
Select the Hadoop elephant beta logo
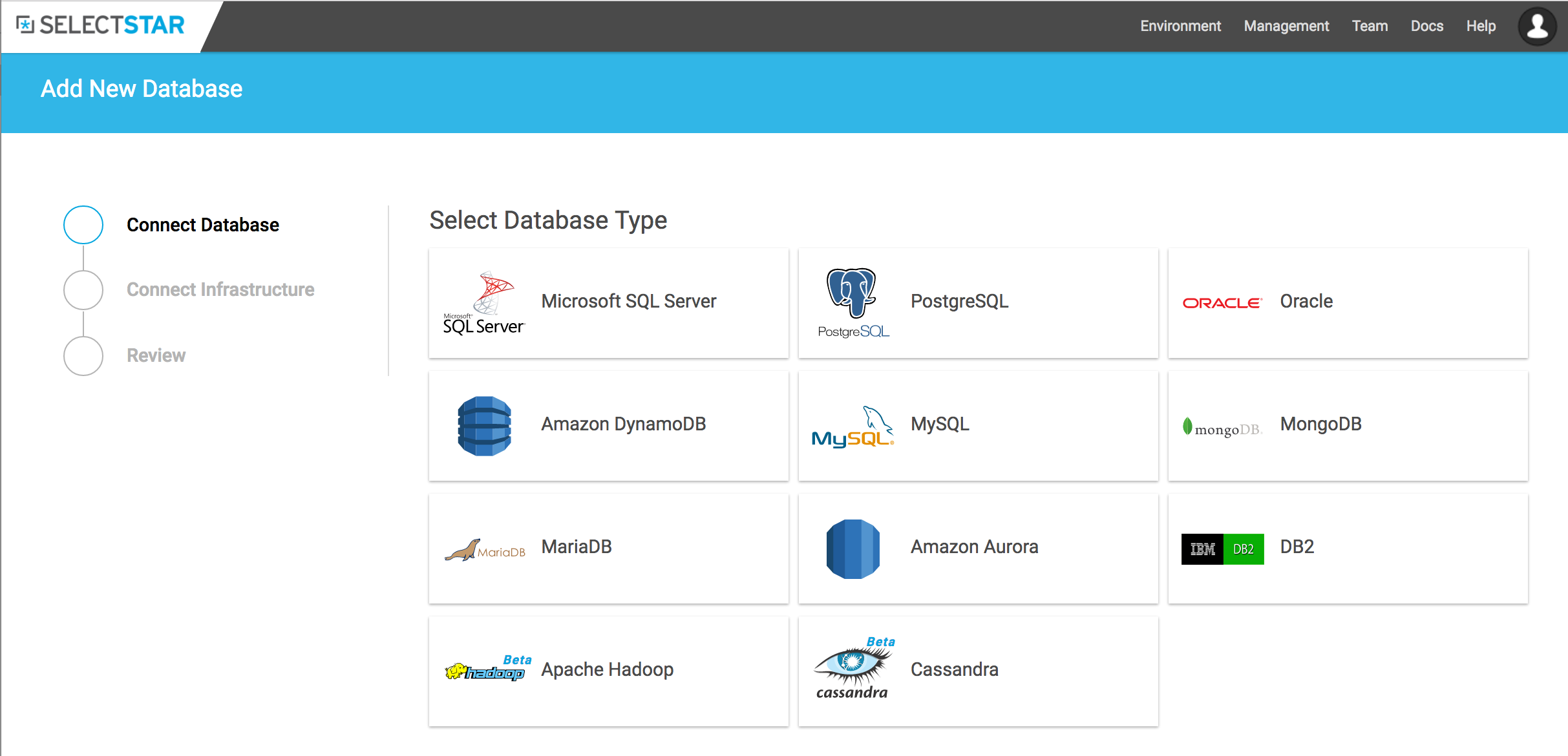click(x=486, y=670)
